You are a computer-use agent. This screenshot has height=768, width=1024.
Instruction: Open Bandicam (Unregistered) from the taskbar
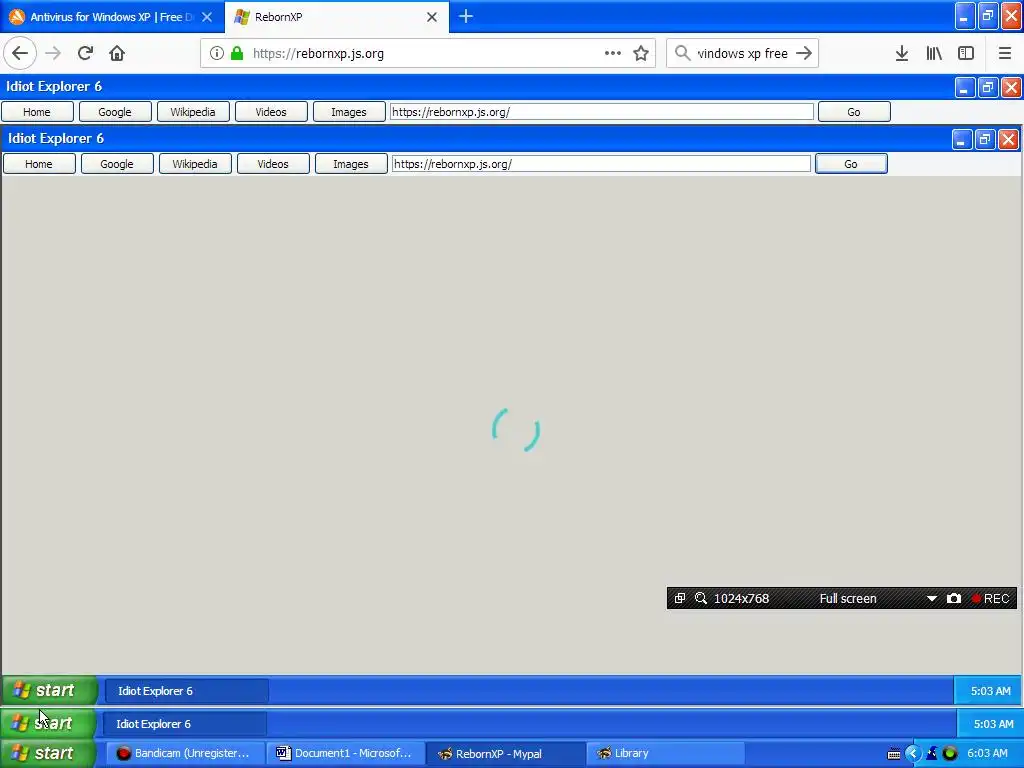coord(184,754)
